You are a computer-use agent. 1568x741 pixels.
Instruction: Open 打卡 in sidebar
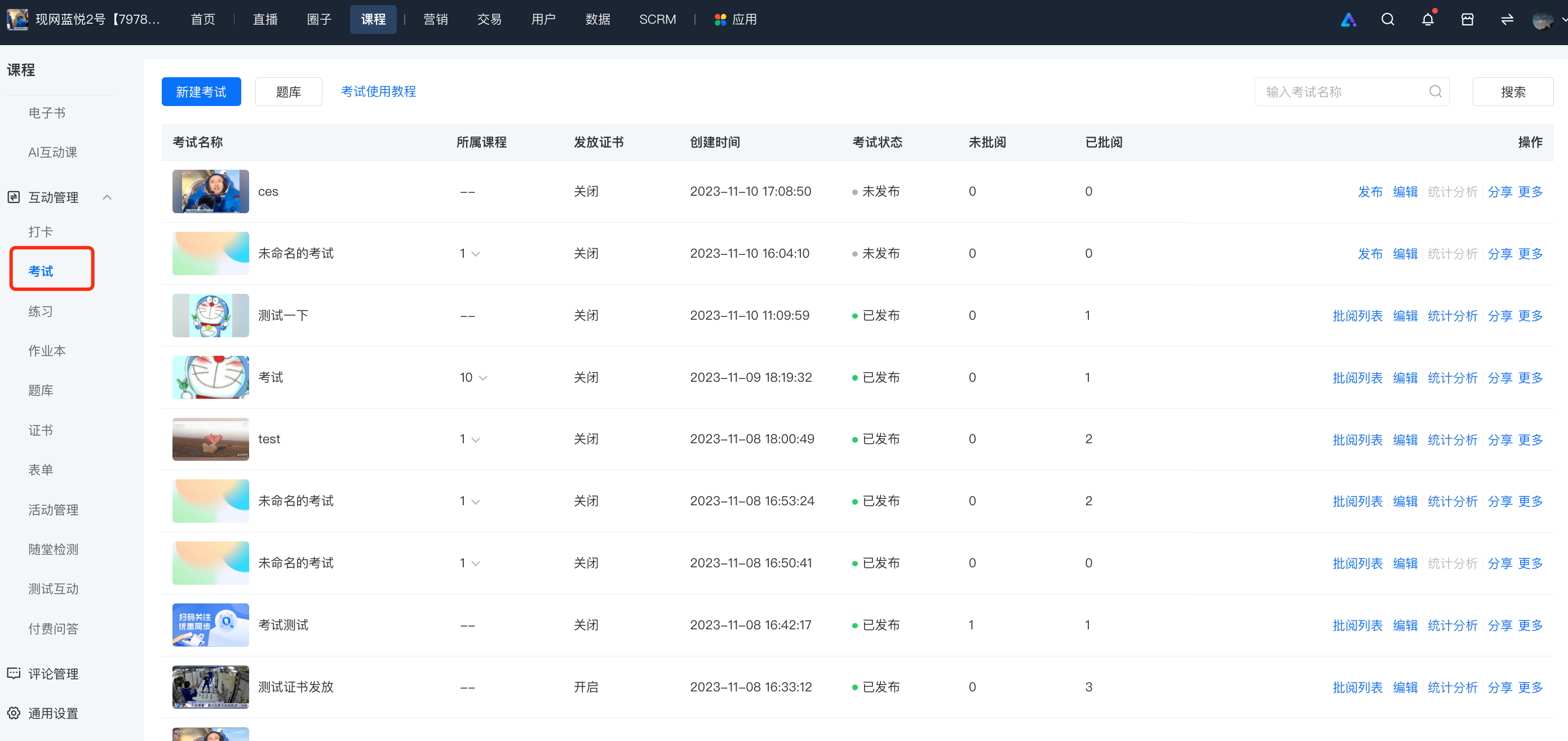[x=41, y=231]
